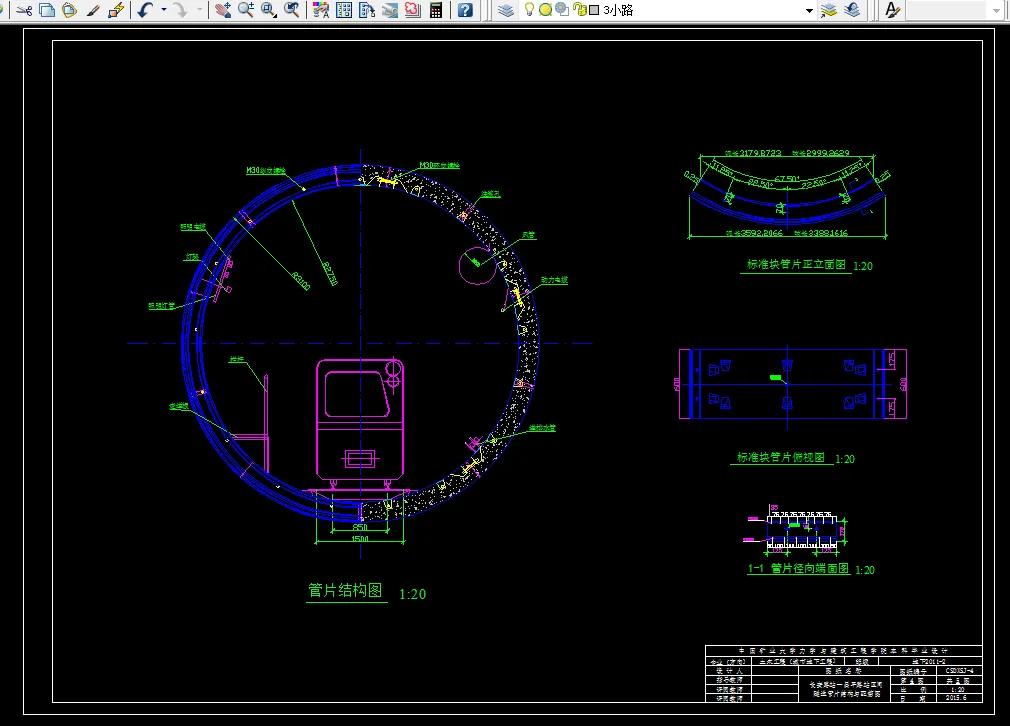The image size is (1010, 726).
Task: Toggle layer freeze sun icon
Action: [545, 10]
